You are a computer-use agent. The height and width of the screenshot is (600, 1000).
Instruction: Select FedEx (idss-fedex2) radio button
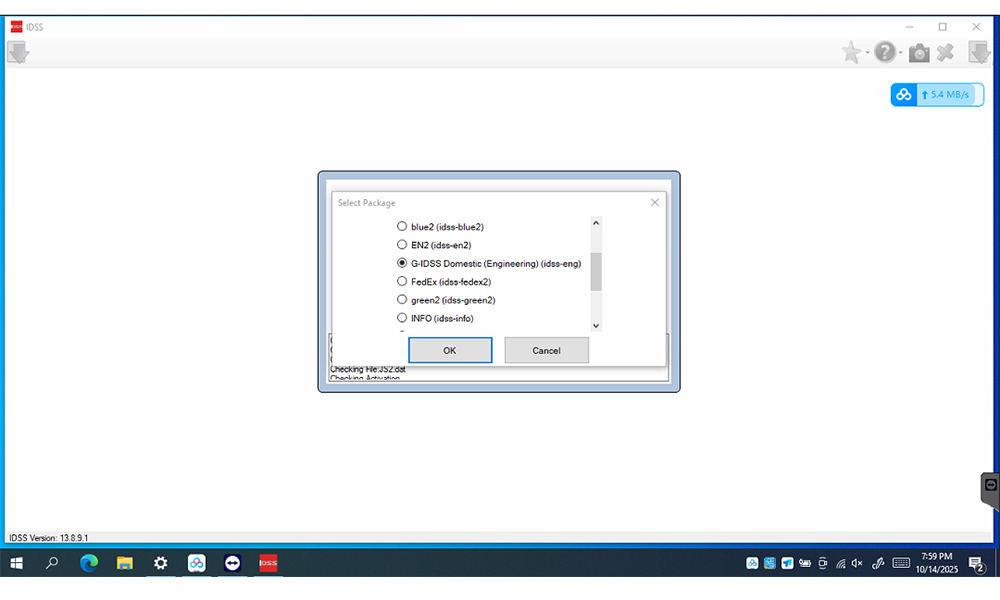(x=402, y=282)
